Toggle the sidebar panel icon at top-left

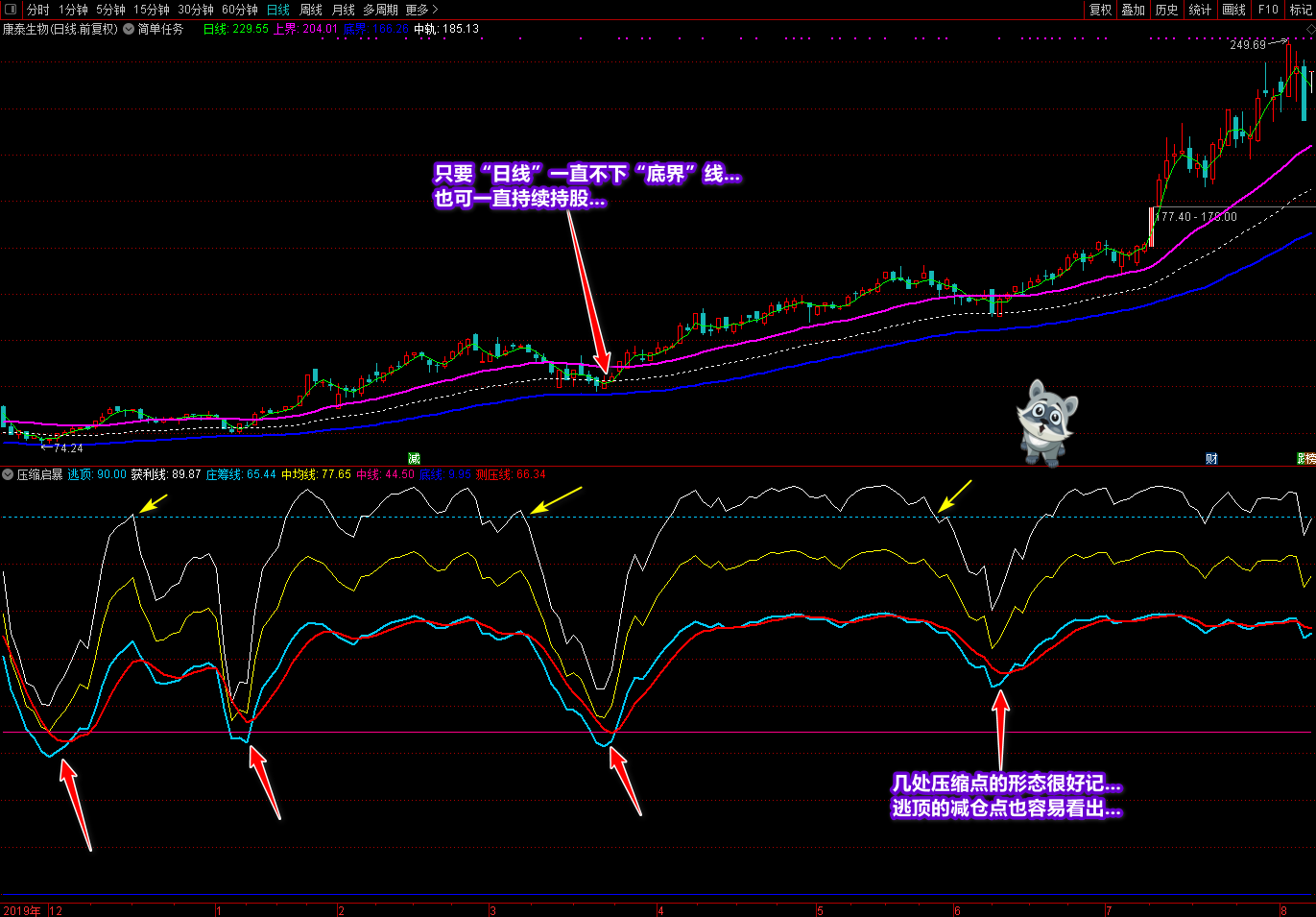(11, 10)
